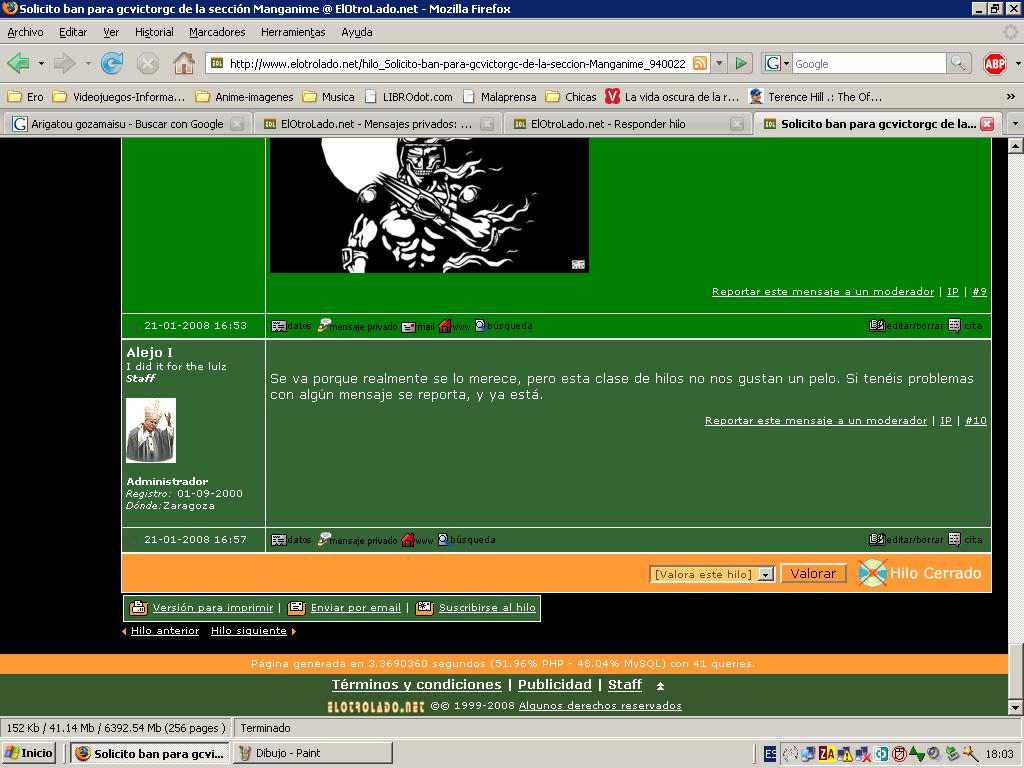1024x768 pixels.
Task: Click the Valorar button
Action: (x=813, y=573)
